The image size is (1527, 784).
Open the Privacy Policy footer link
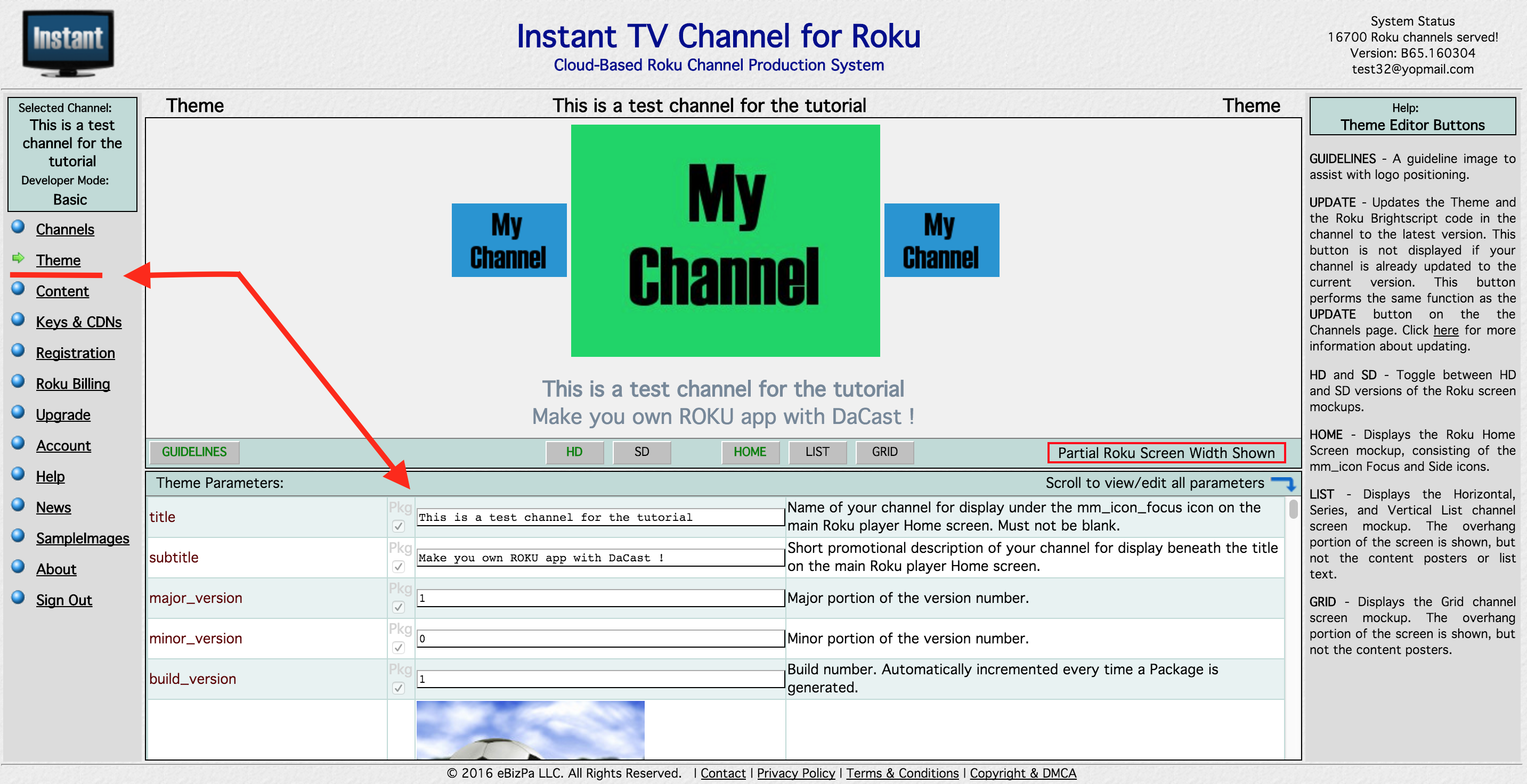click(795, 773)
